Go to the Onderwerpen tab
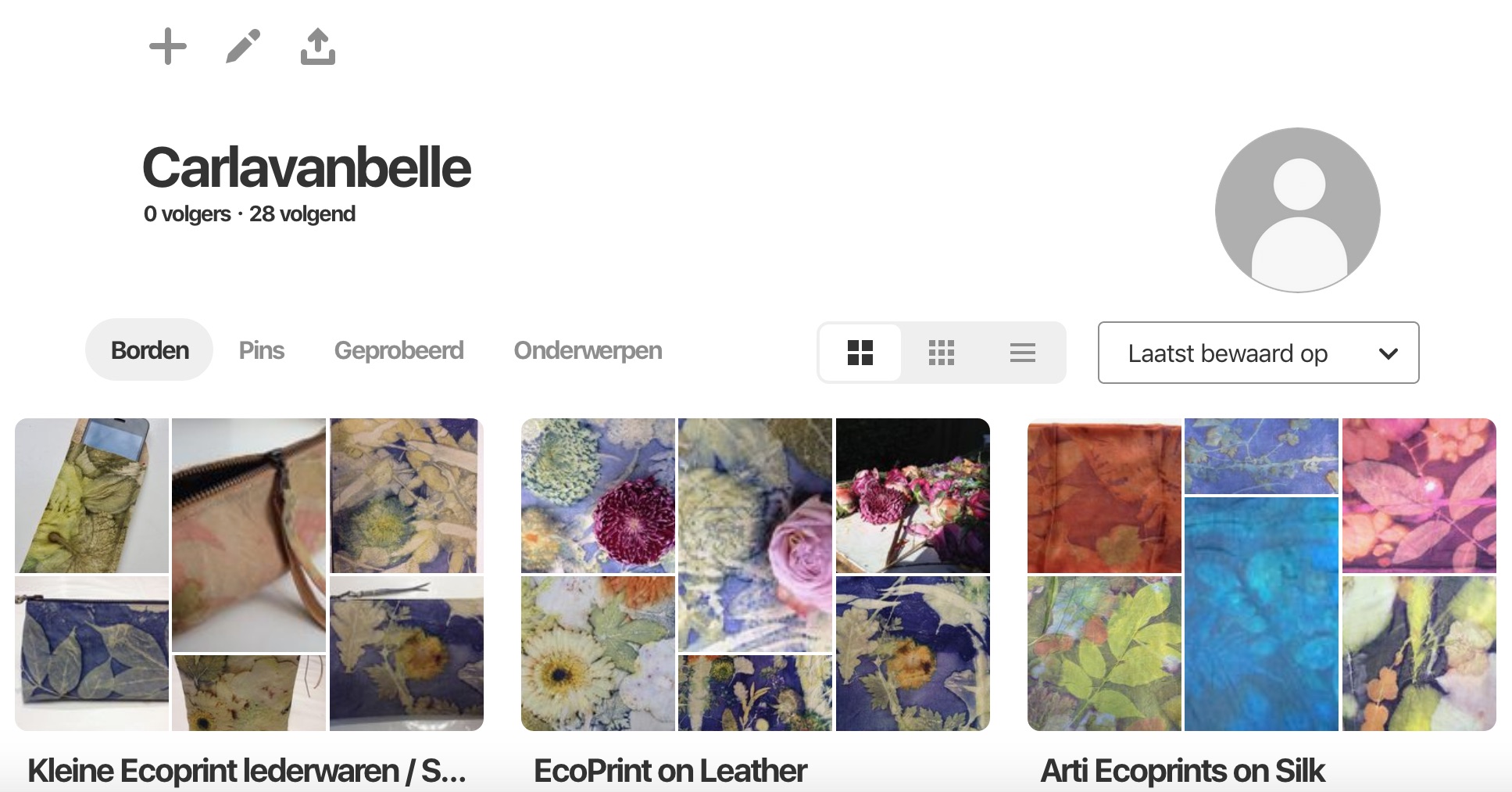Screen dimensions: 1512x792 coord(588,350)
